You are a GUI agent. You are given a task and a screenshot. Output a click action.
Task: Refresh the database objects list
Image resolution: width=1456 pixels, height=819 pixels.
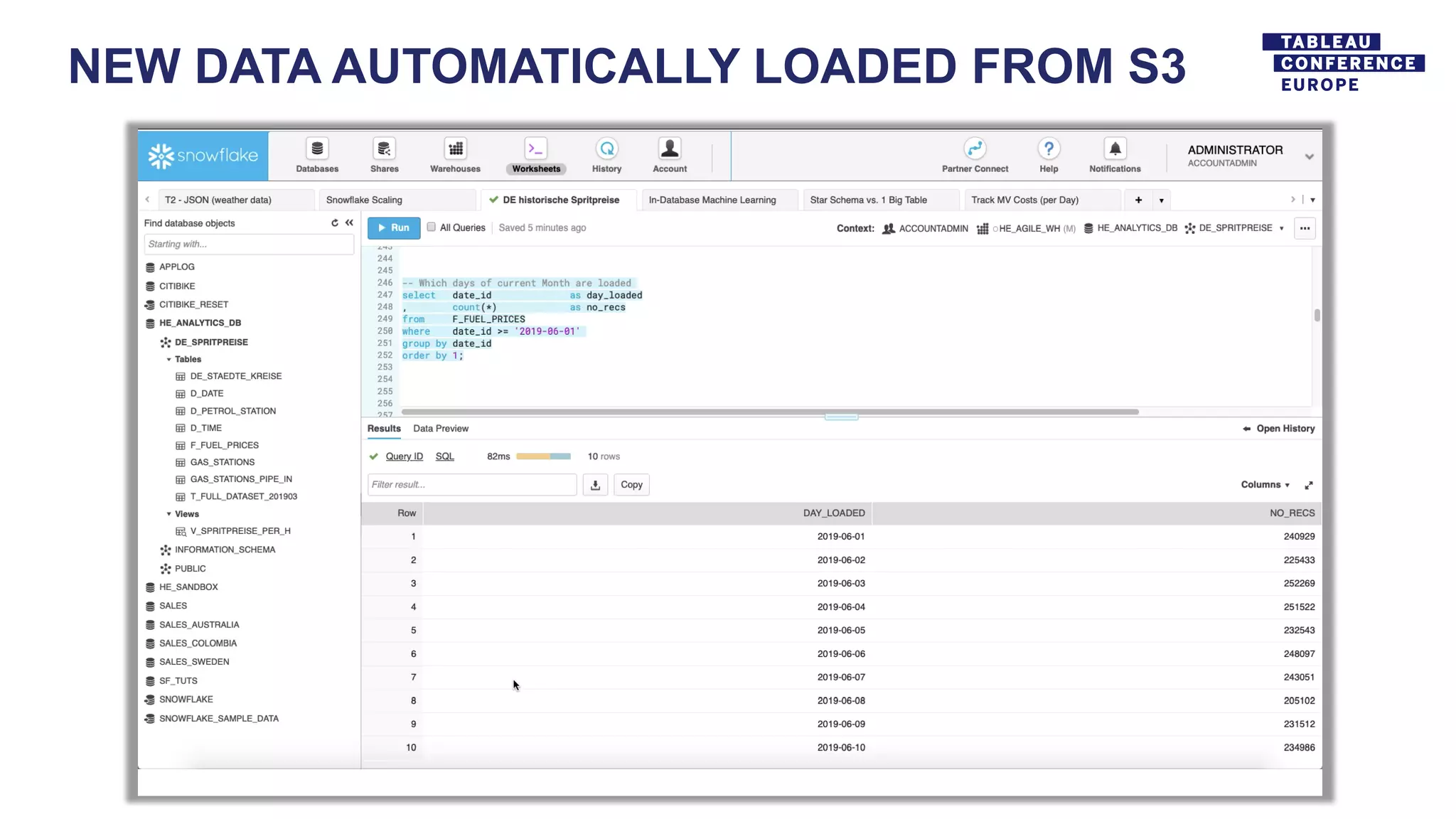click(x=335, y=223)
